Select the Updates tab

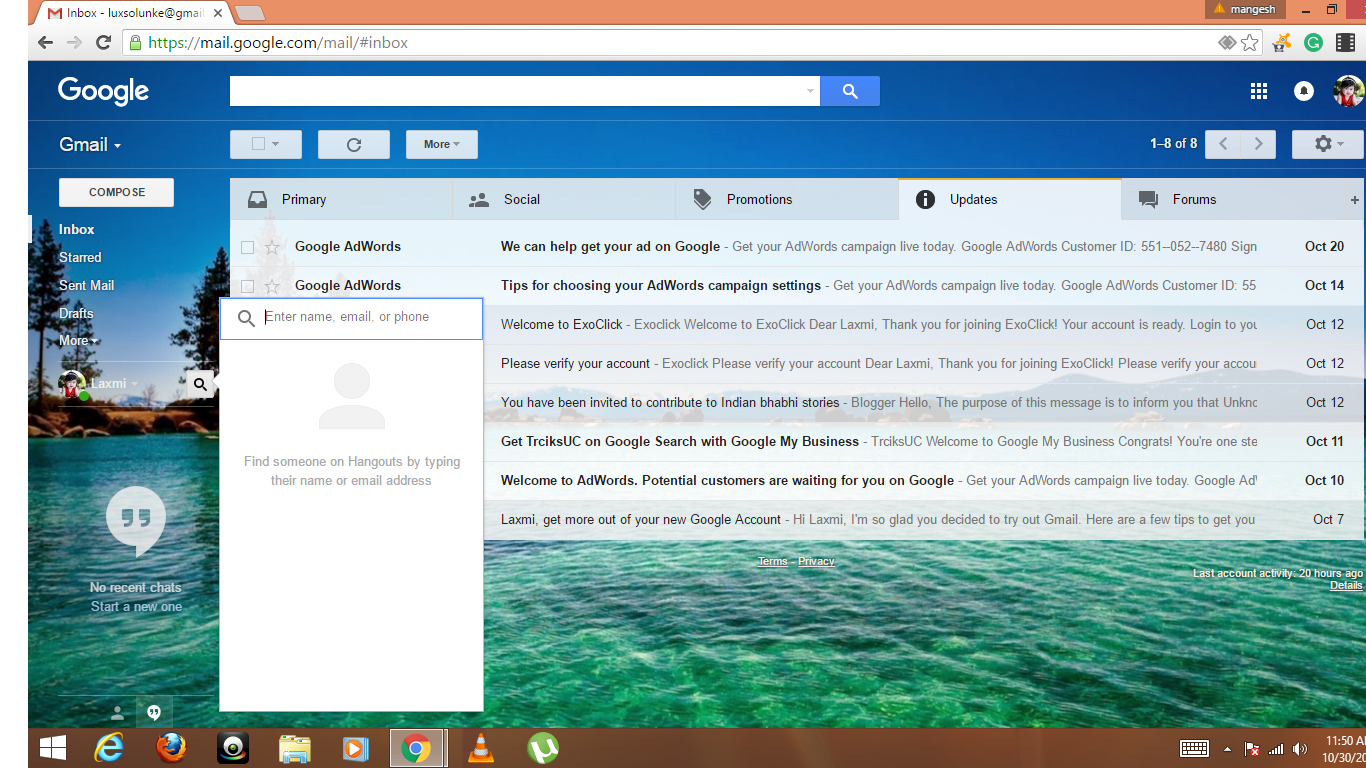click(1010, 199)
